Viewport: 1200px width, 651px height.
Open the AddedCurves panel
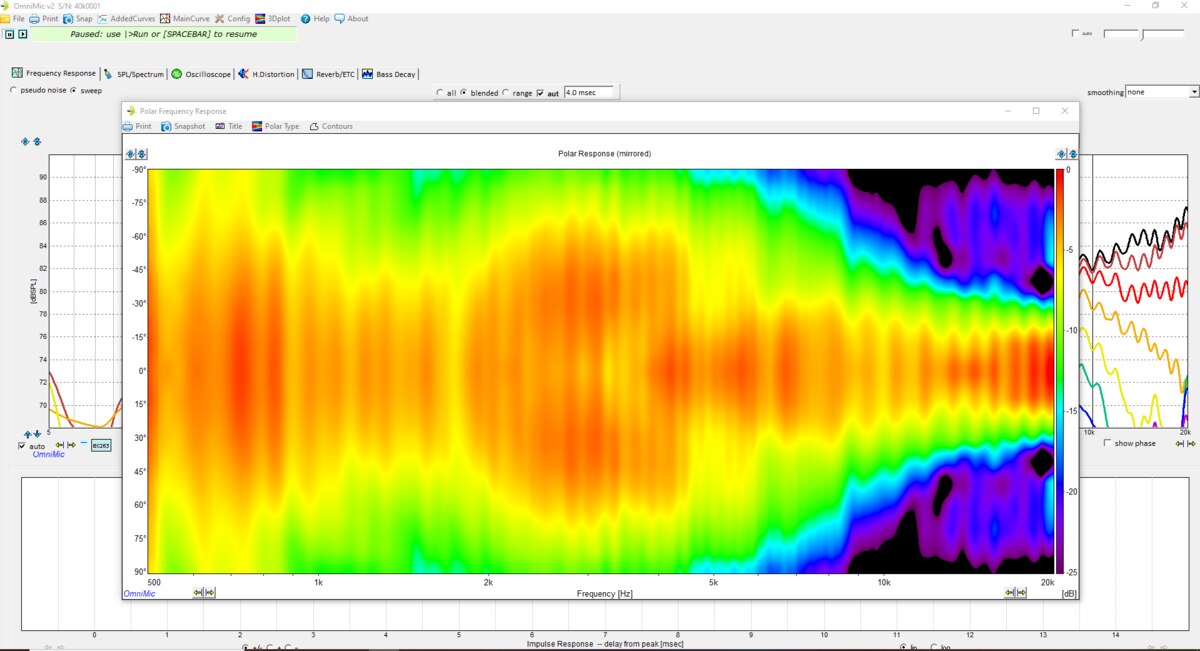pyautogui.click(x=128, y=18)
